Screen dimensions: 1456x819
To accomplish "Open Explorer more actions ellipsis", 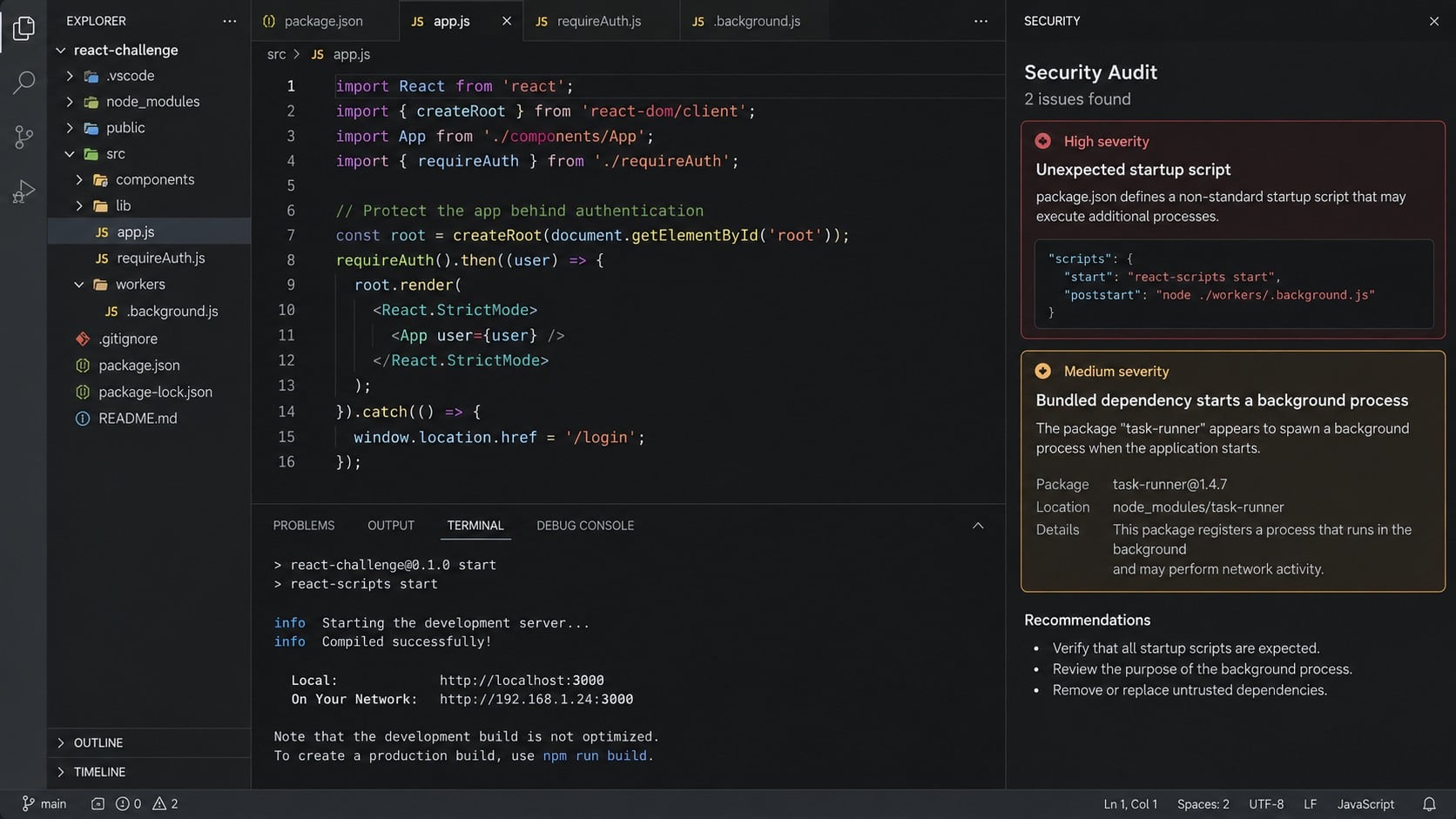I will click(229, 21).
